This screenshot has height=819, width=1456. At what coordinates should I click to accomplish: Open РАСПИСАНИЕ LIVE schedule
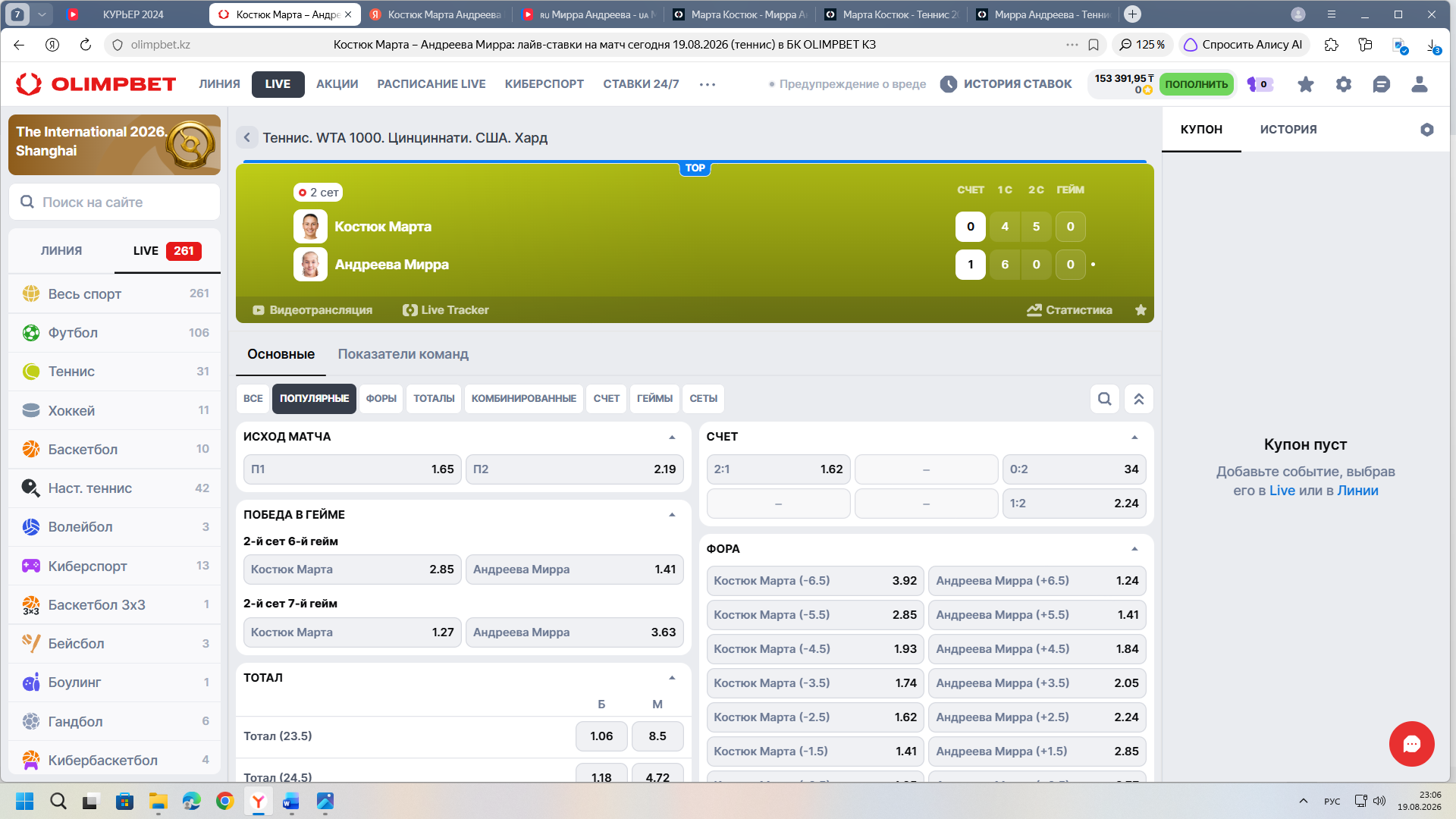click(x=431, y=84)
